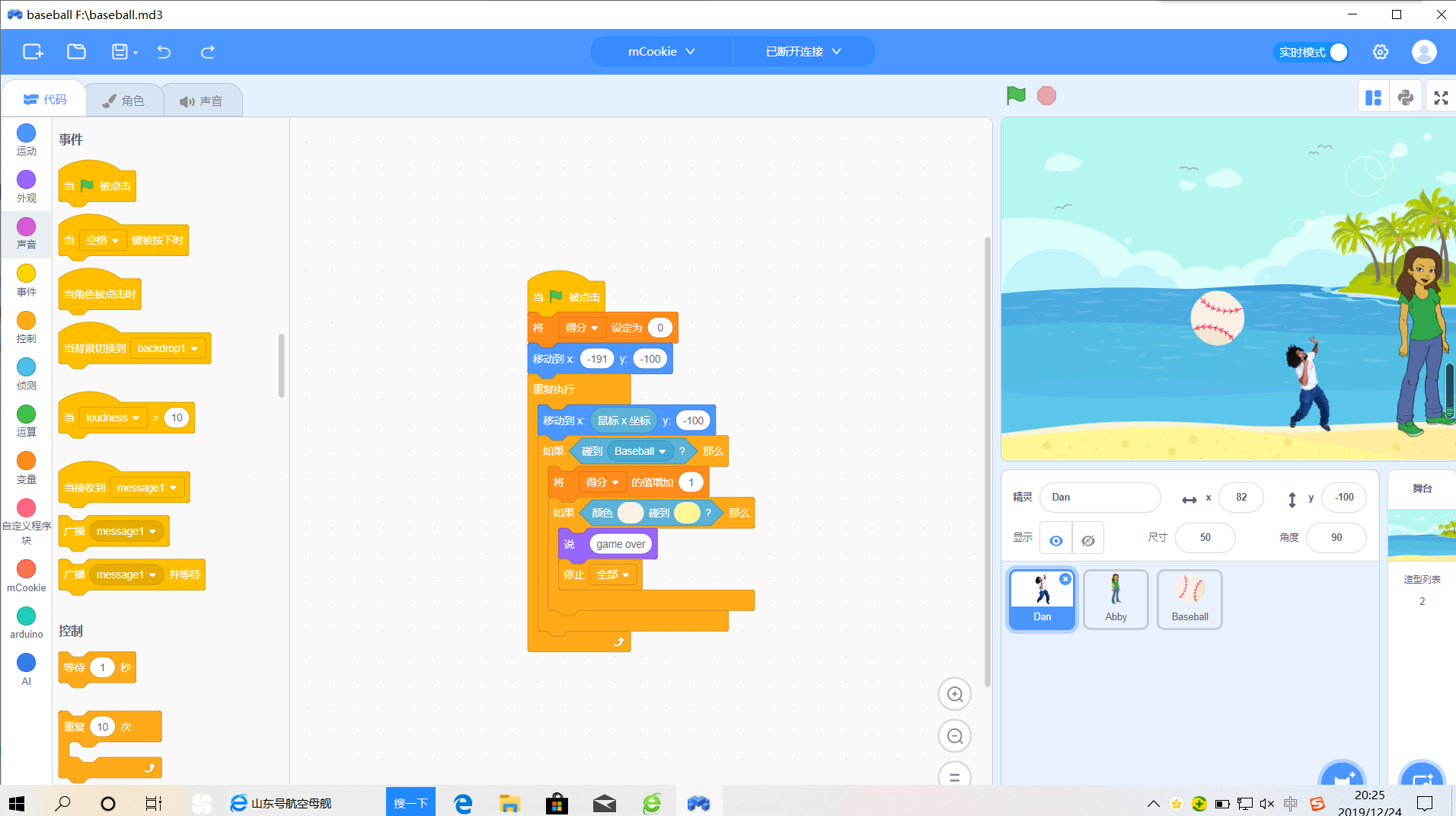Zoom in the code workspace
The image size is (1456, 816).
coord(955,694)
